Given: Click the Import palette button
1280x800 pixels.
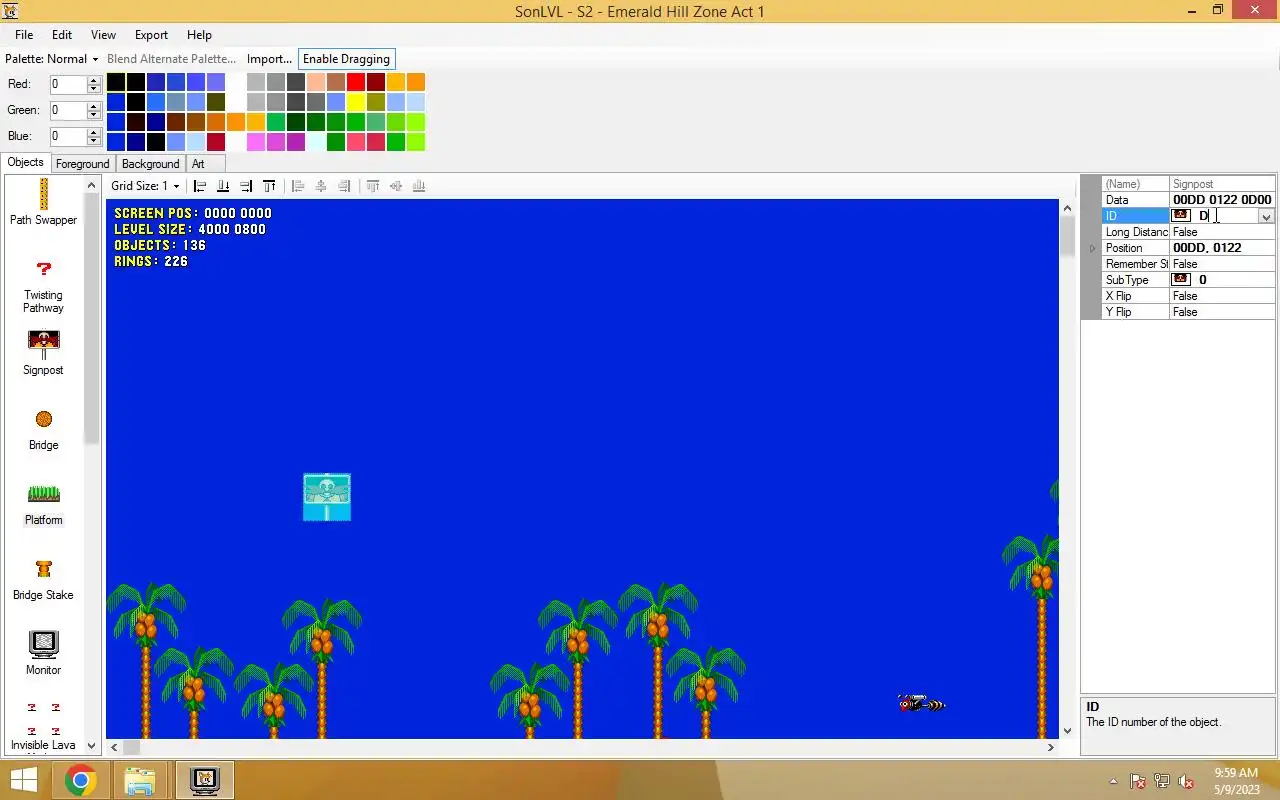Looking at the screenshot, I should coord(269,59).
